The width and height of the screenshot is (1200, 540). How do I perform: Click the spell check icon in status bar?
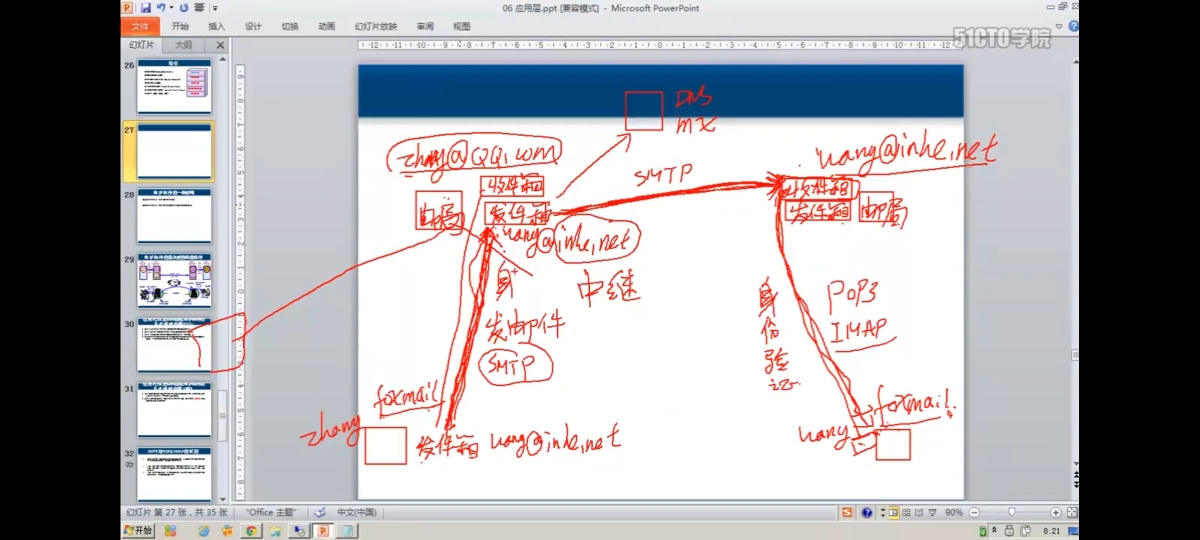[x=320, y=512]
